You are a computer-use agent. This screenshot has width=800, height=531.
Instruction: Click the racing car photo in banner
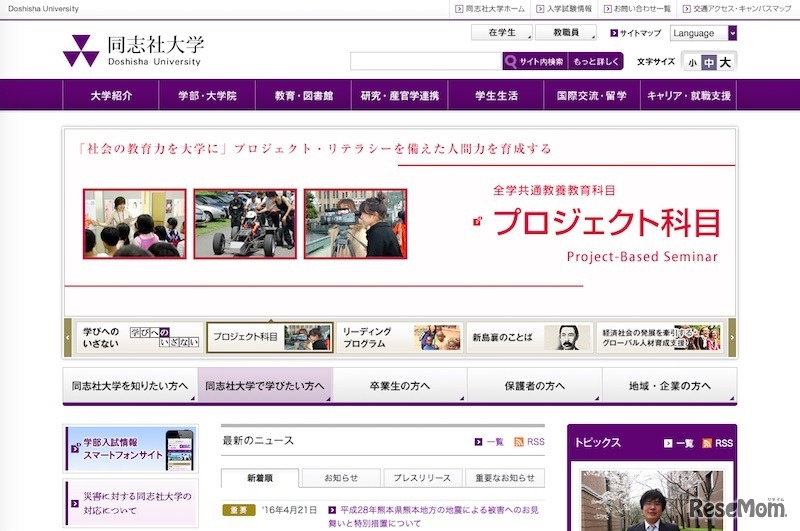tap(245, 224)
